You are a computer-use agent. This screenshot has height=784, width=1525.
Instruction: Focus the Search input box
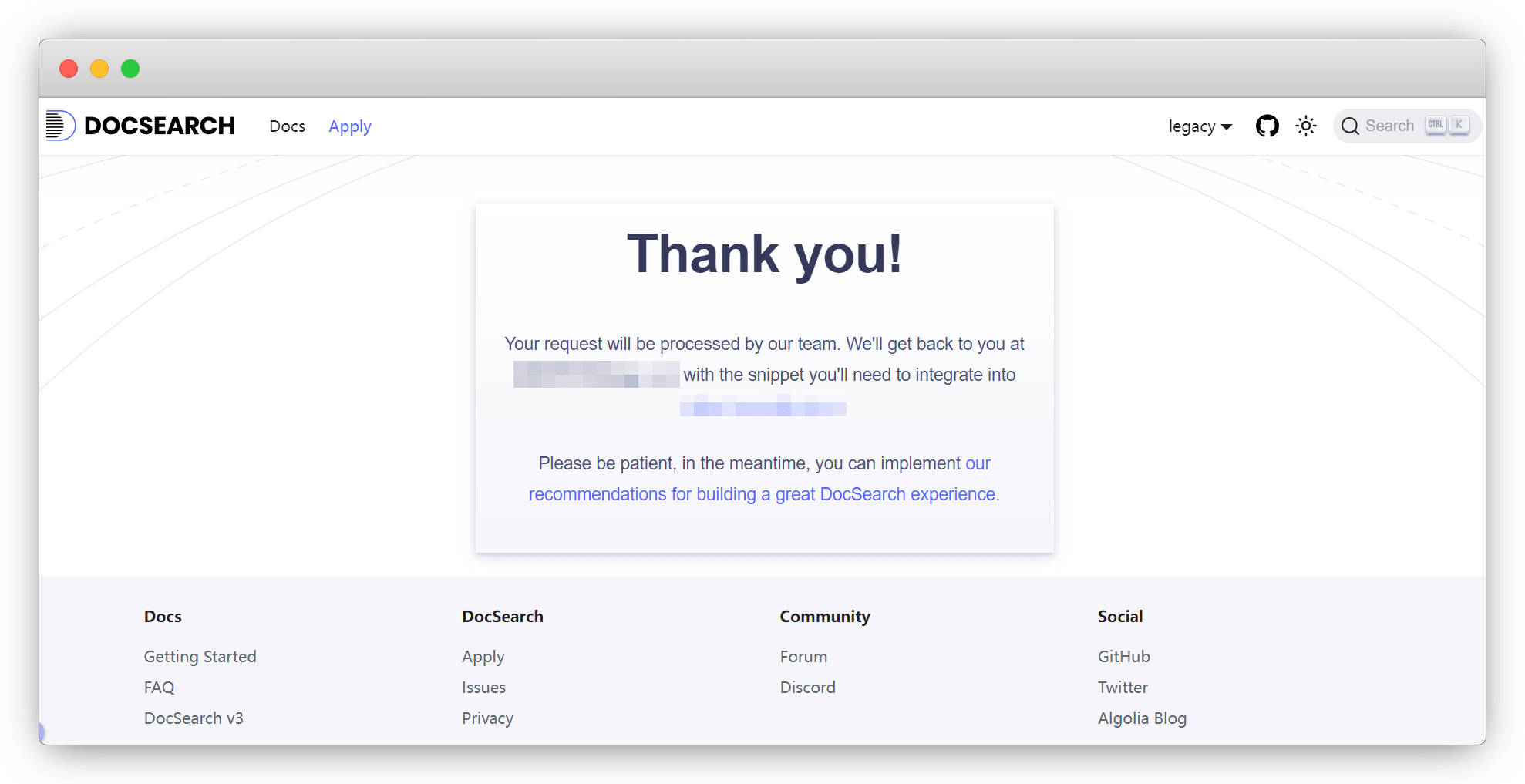pos(1389,126)
